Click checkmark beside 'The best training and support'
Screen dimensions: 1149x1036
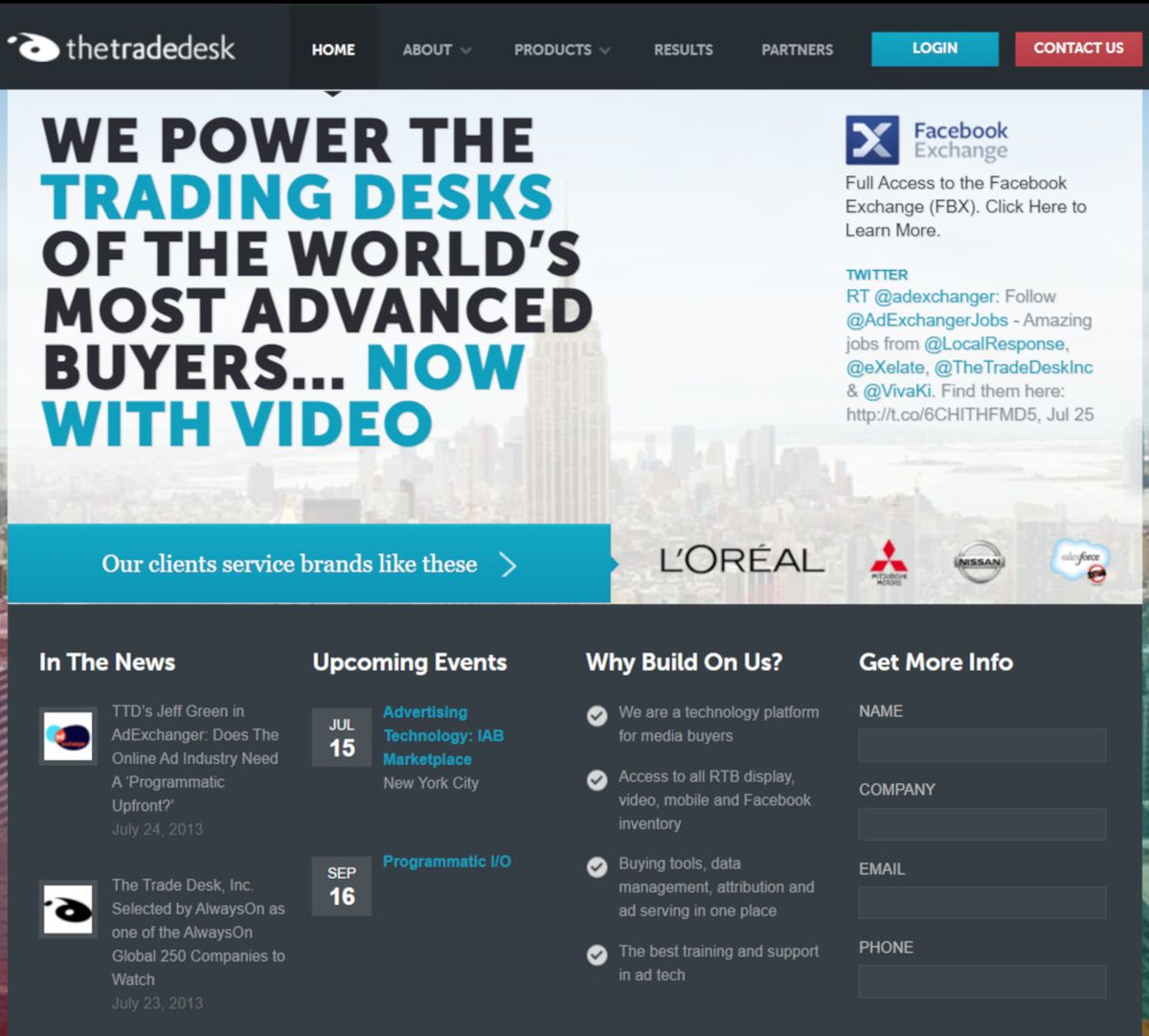[597, 955]
